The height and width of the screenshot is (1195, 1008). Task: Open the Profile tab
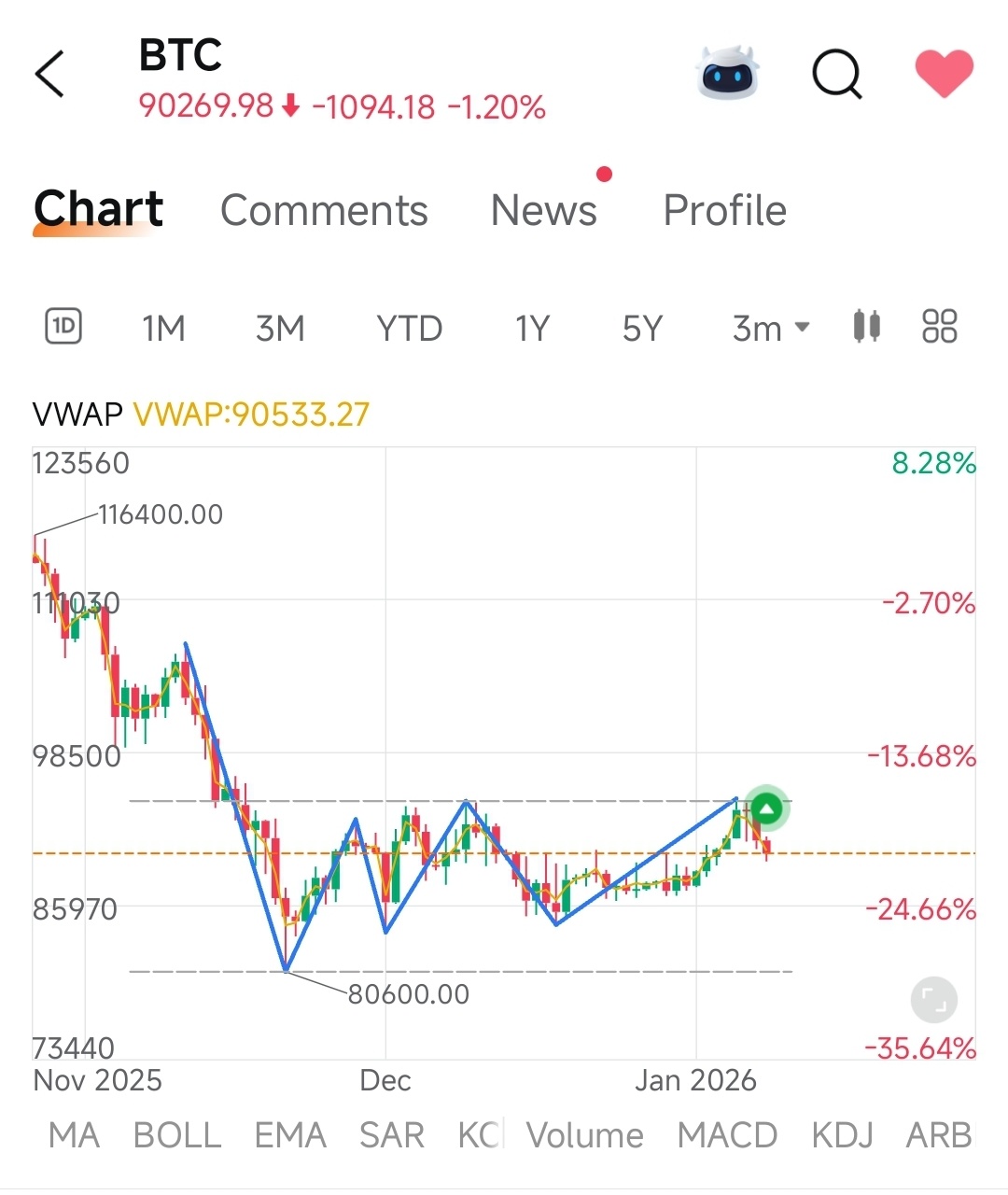(724, 210)
